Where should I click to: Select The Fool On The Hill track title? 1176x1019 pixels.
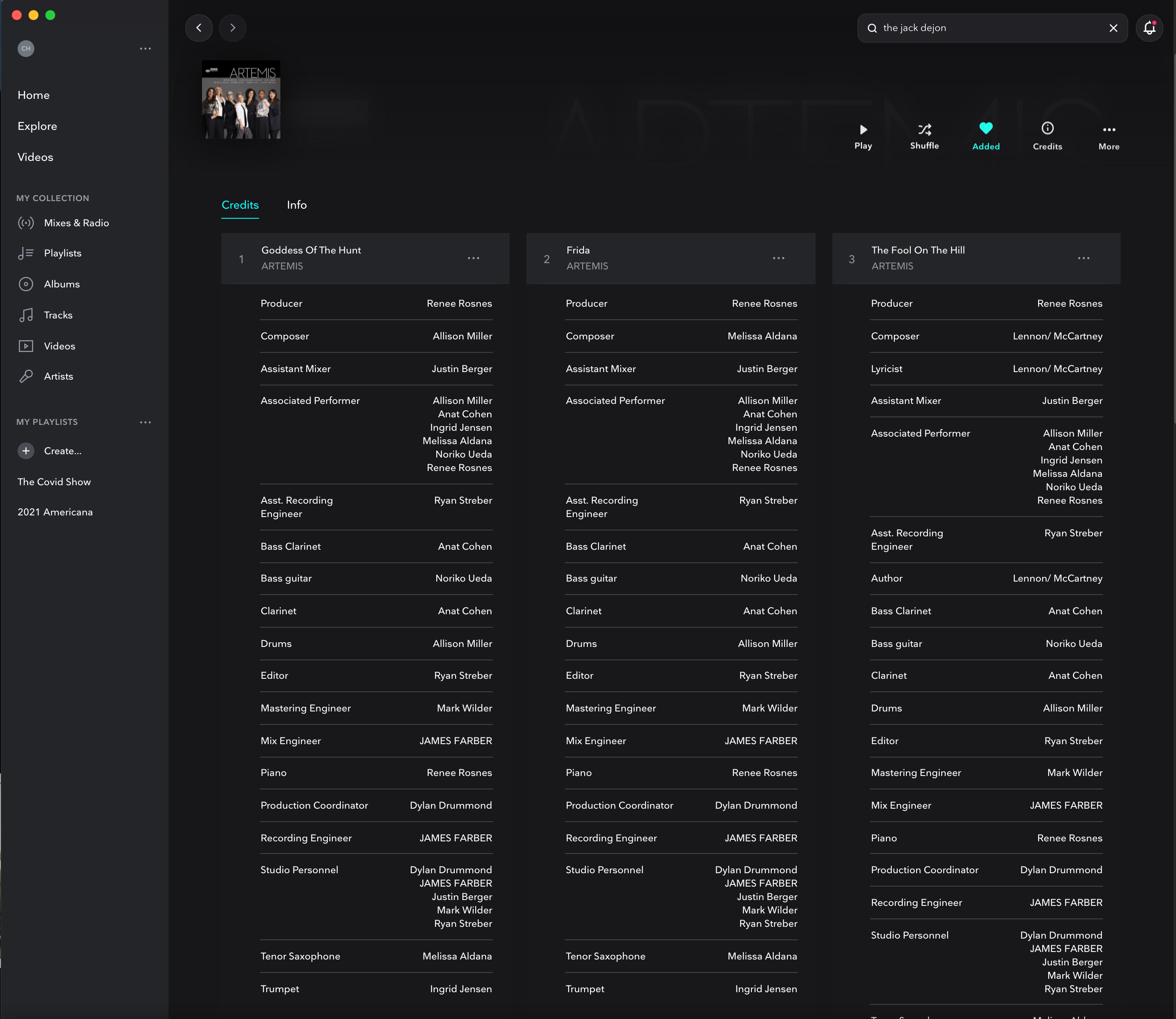tap(918, 250)
